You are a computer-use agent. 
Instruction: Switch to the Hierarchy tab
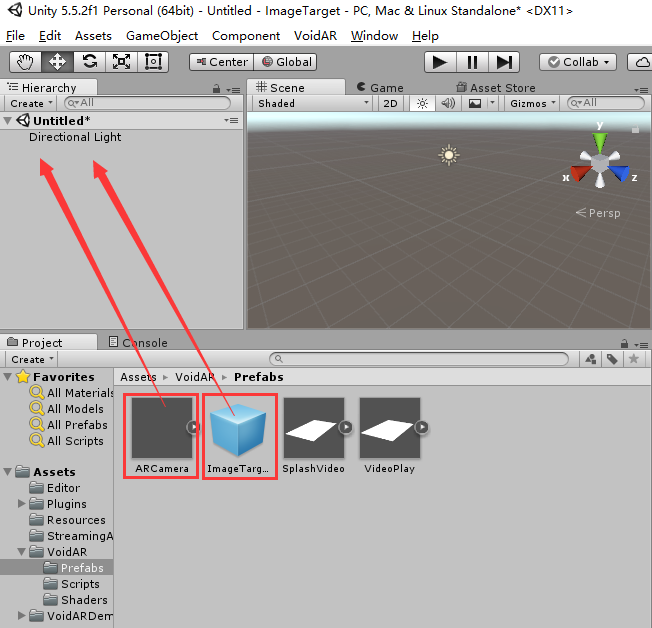click(48, 87)
